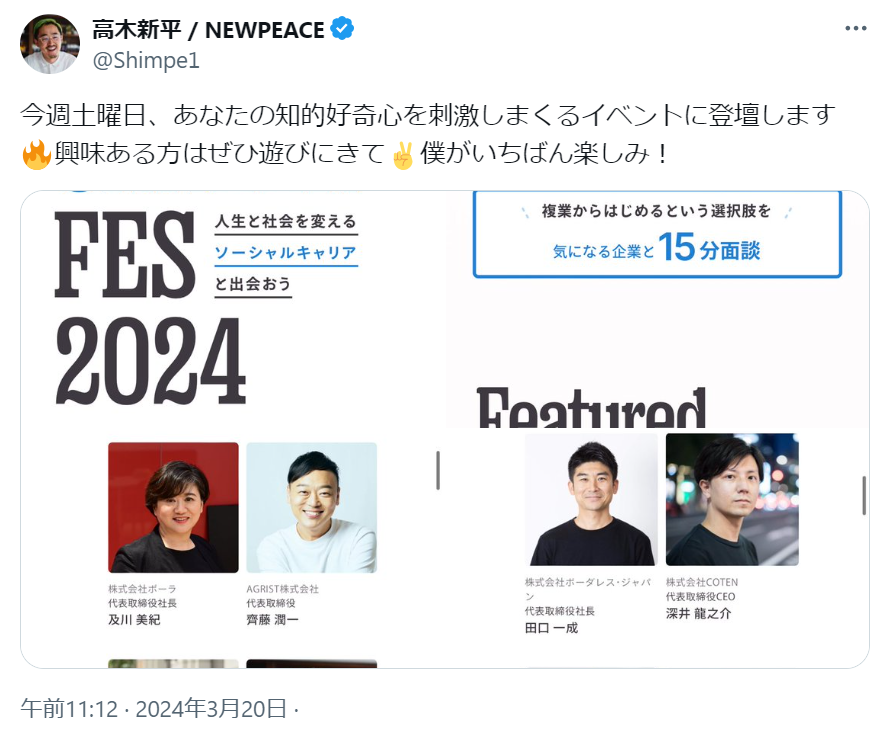
Task: Select the name 深井 龍之介 caption
Action: click(x=699, y=614)
